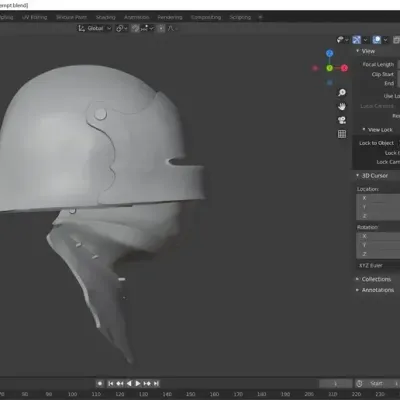400x400 pixels.
Task: Click the play animation button
Action: coord(138,384)
